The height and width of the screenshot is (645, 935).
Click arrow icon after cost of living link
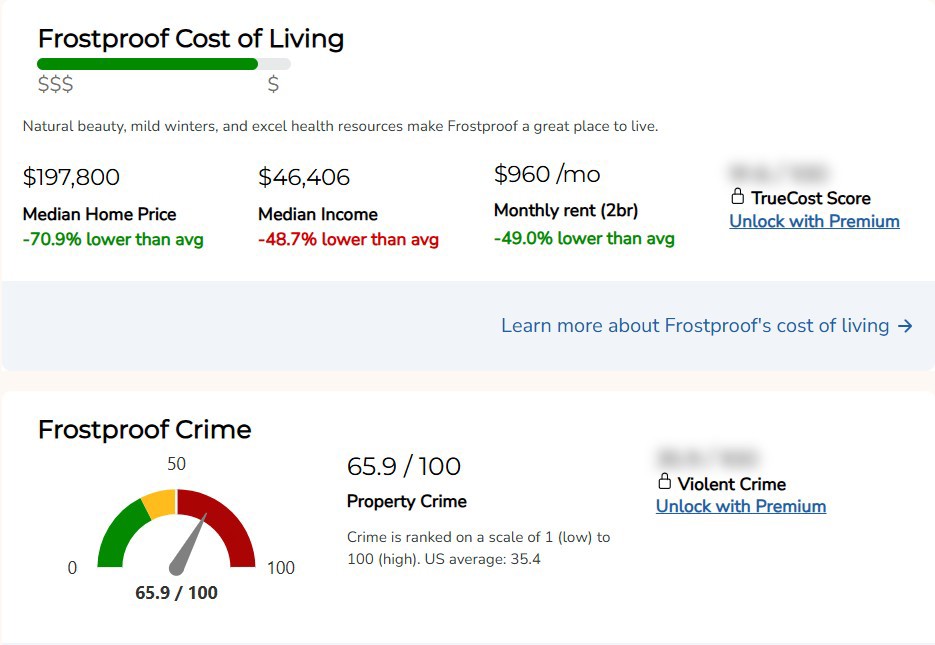coord(905,326)
